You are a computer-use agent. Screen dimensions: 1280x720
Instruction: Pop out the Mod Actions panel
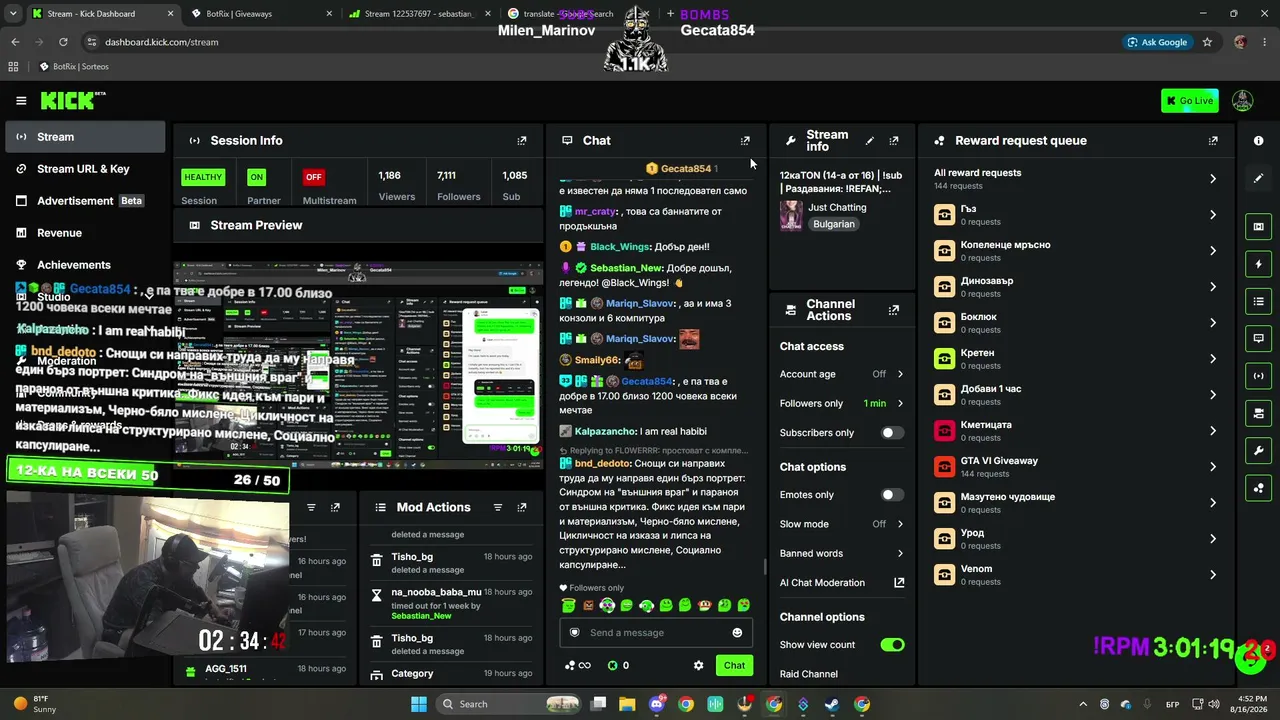tap(522, 508)
